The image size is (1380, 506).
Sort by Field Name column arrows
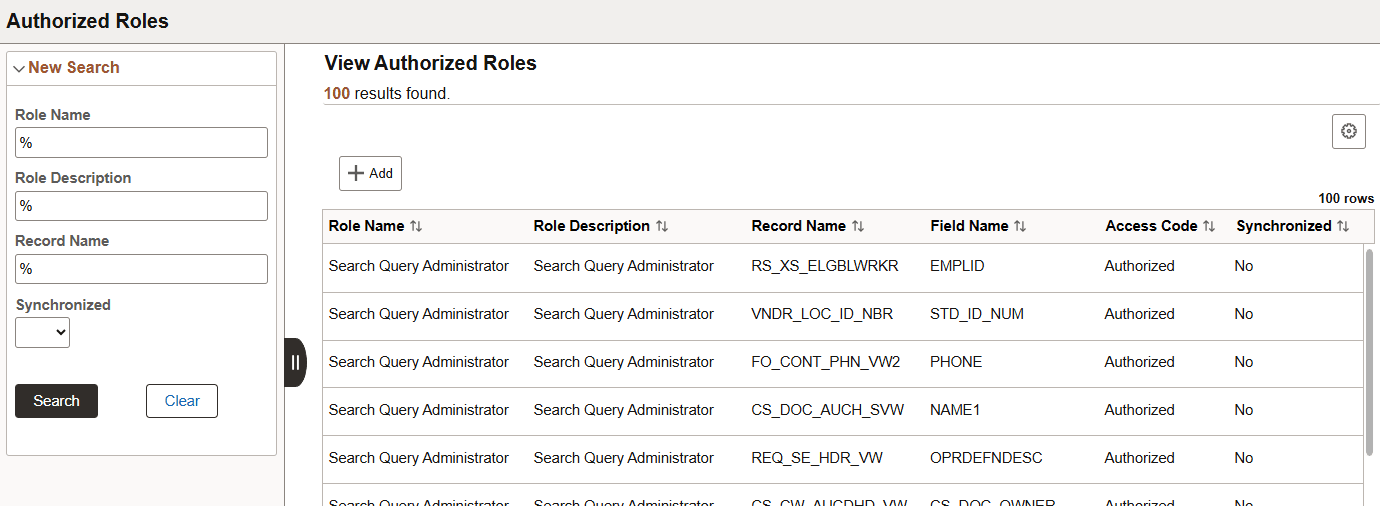tap(1020, 227)
